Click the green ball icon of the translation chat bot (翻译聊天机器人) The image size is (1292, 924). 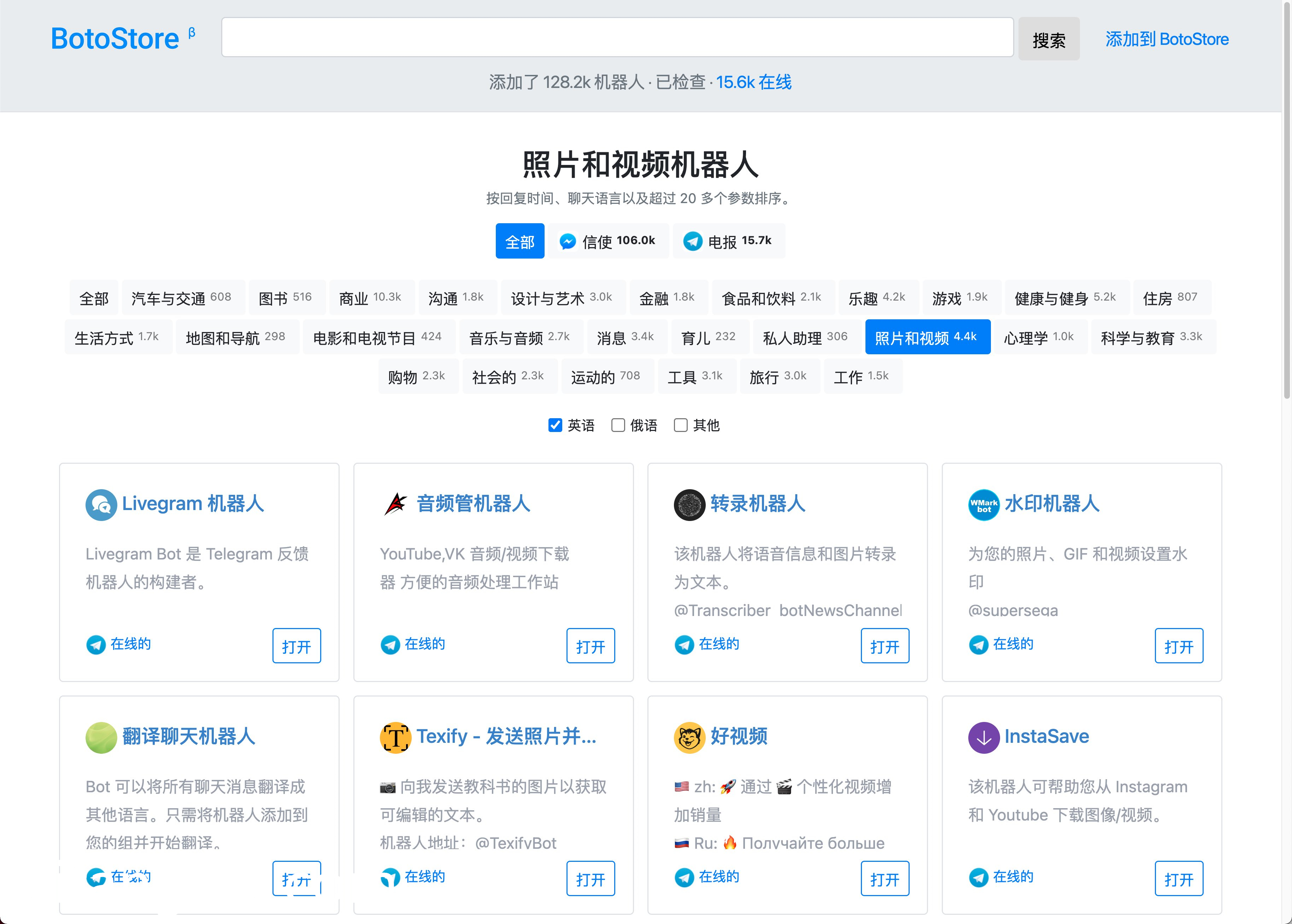tap(101, 738)
